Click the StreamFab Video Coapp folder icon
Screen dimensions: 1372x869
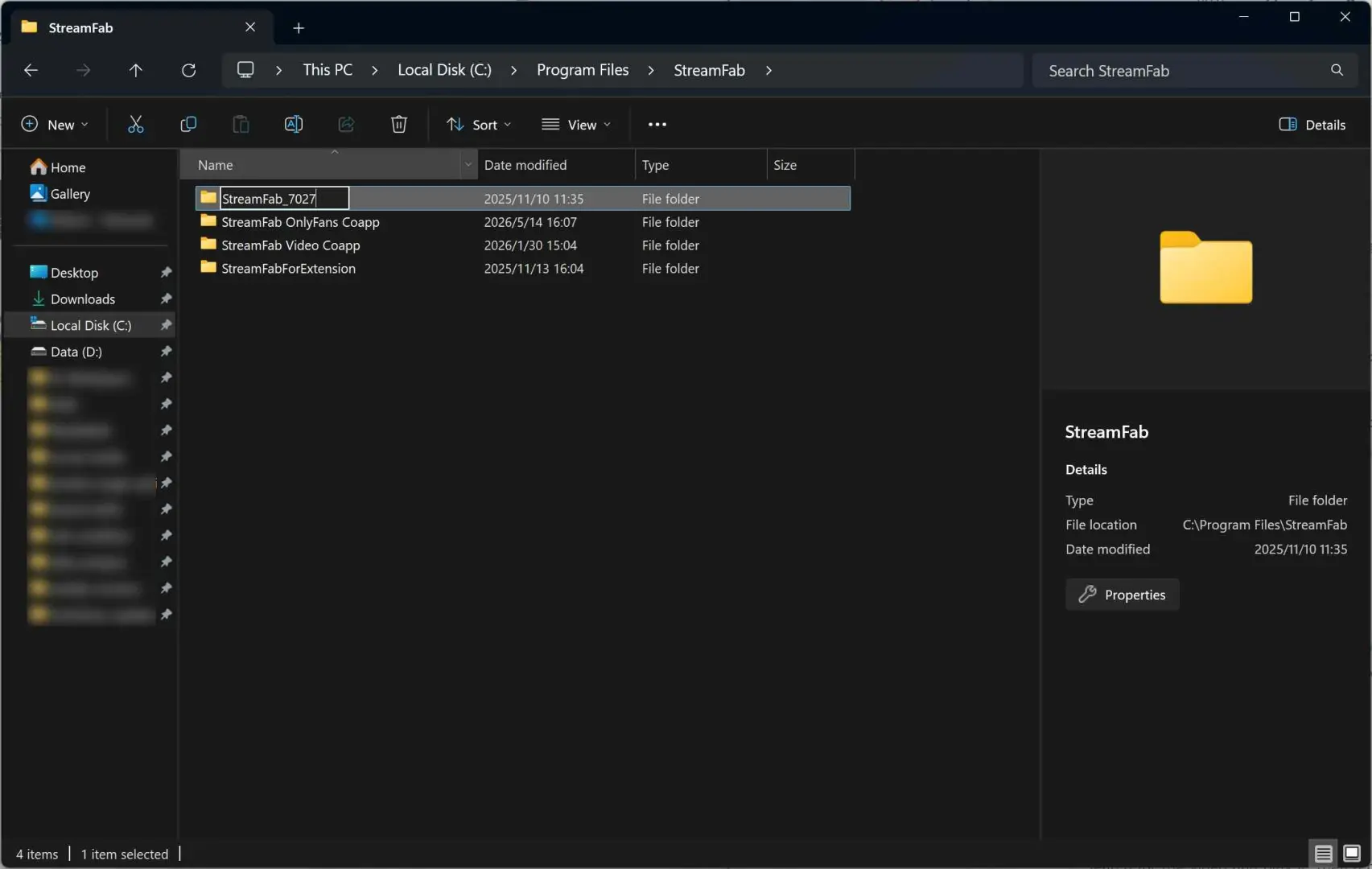tap(208, 244)
